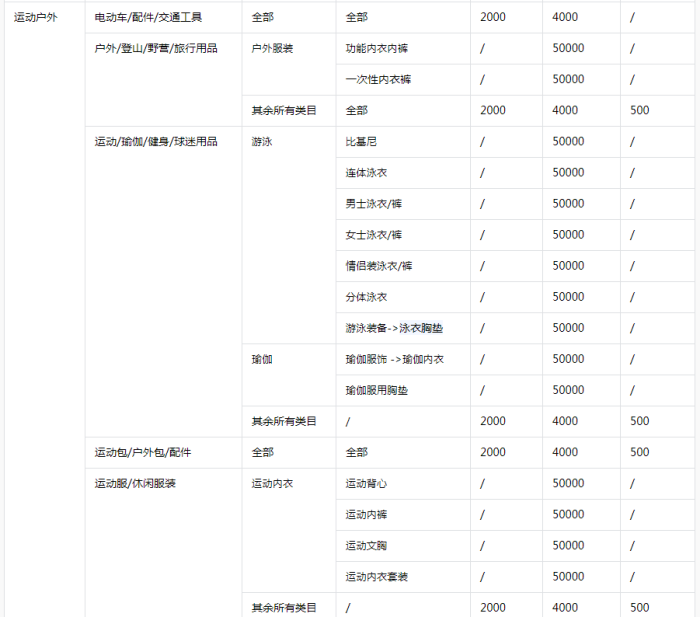Select the 游泳装备->泳衣胸垫 cell
700x617 pixels.
[x=394, y=327]
